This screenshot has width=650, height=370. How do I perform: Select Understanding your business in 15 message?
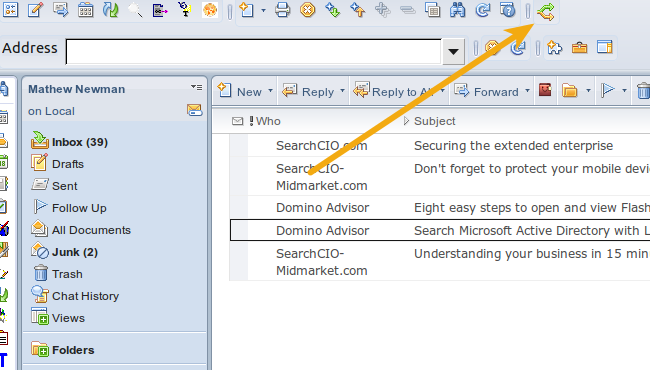pos(439,261)
